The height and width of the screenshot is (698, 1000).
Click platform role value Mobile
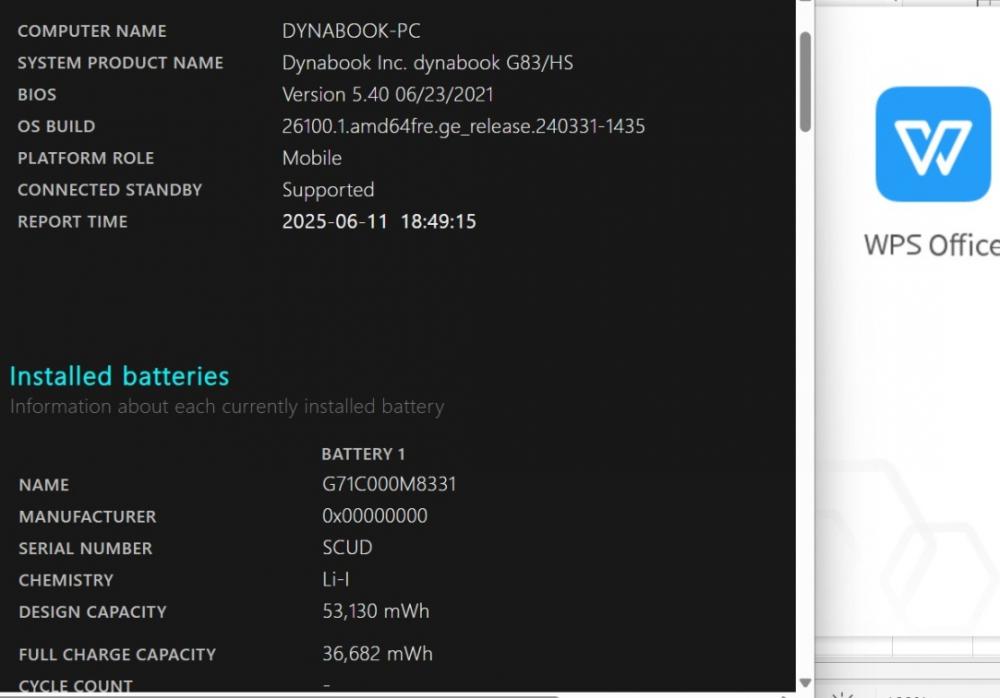click(312, 158)
